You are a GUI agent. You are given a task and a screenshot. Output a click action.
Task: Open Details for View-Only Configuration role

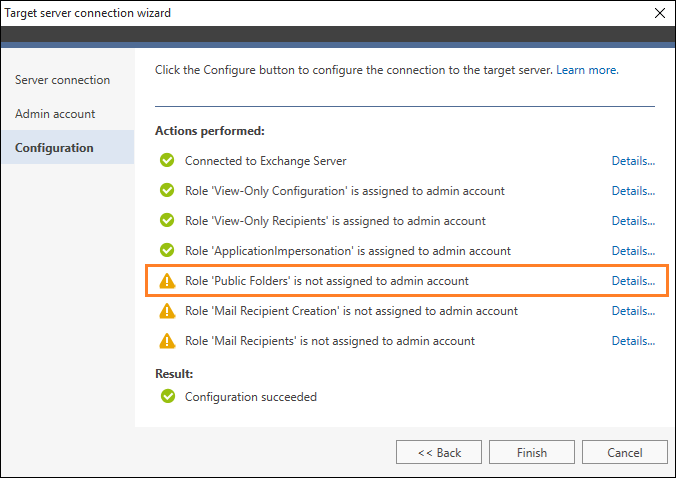633,191
